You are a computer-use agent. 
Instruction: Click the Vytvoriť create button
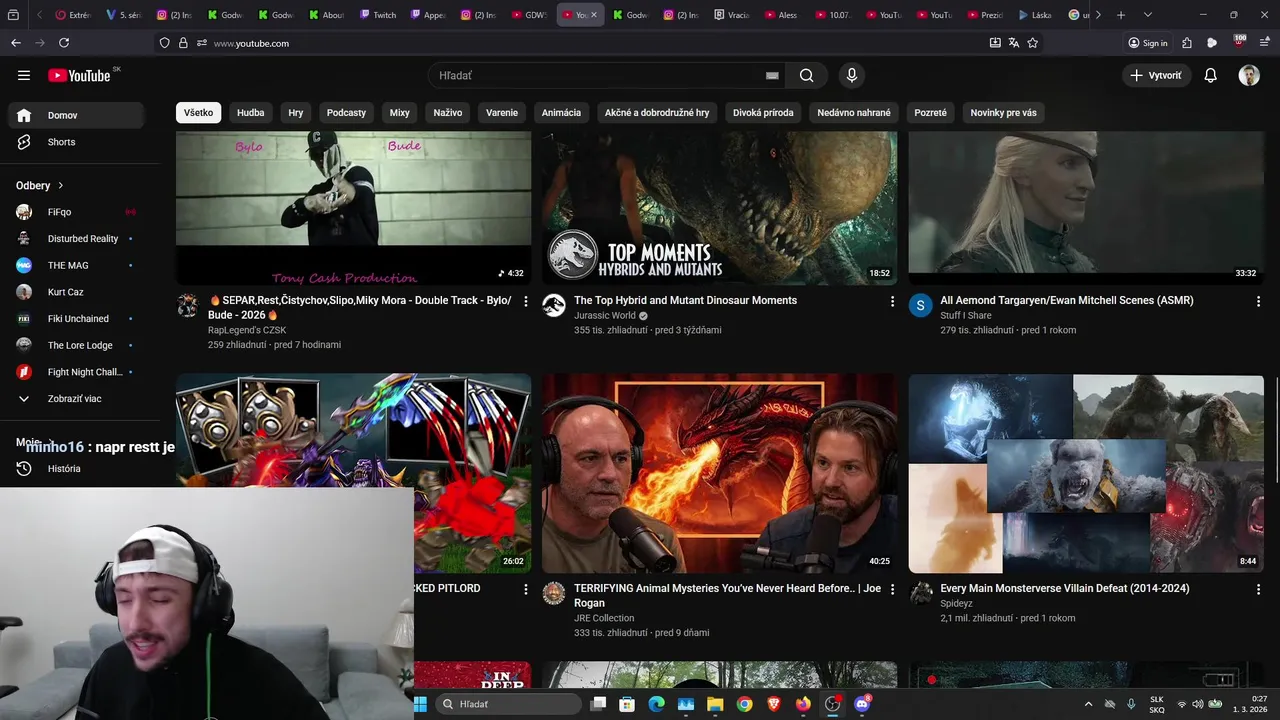coord(1156,75)
